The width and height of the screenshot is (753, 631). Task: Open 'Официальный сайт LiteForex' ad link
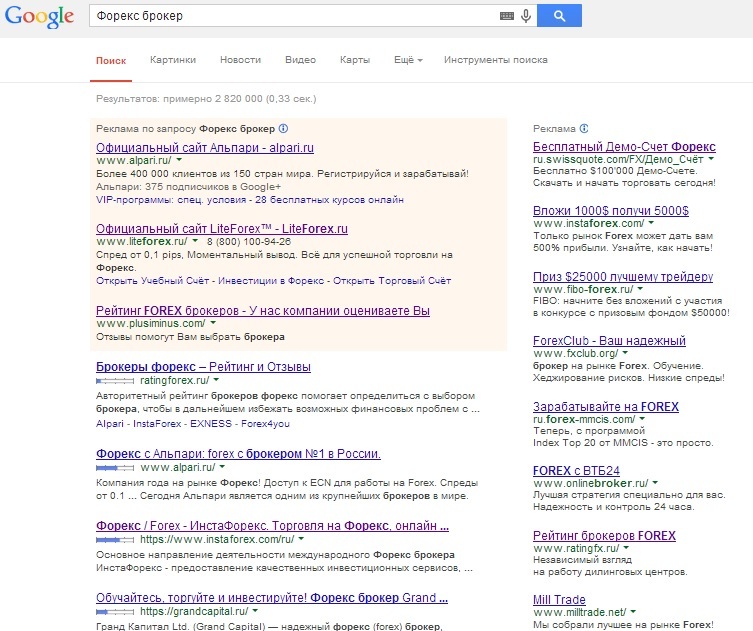point(222,229)
